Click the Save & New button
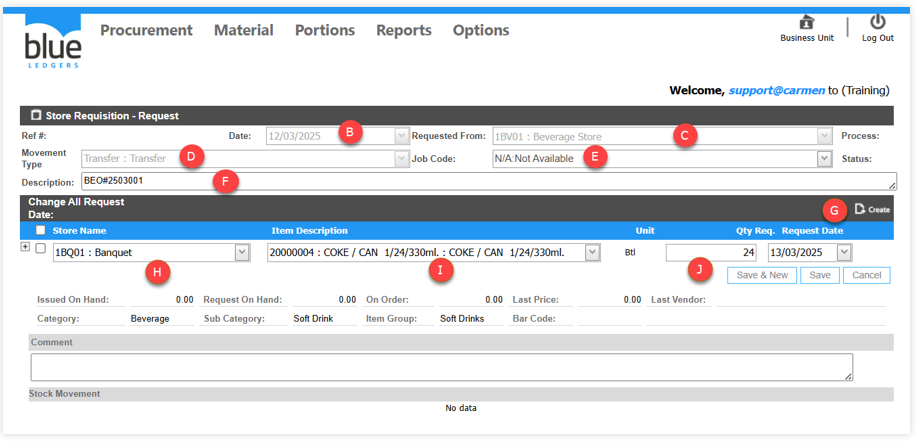 [x=762, y=275]
